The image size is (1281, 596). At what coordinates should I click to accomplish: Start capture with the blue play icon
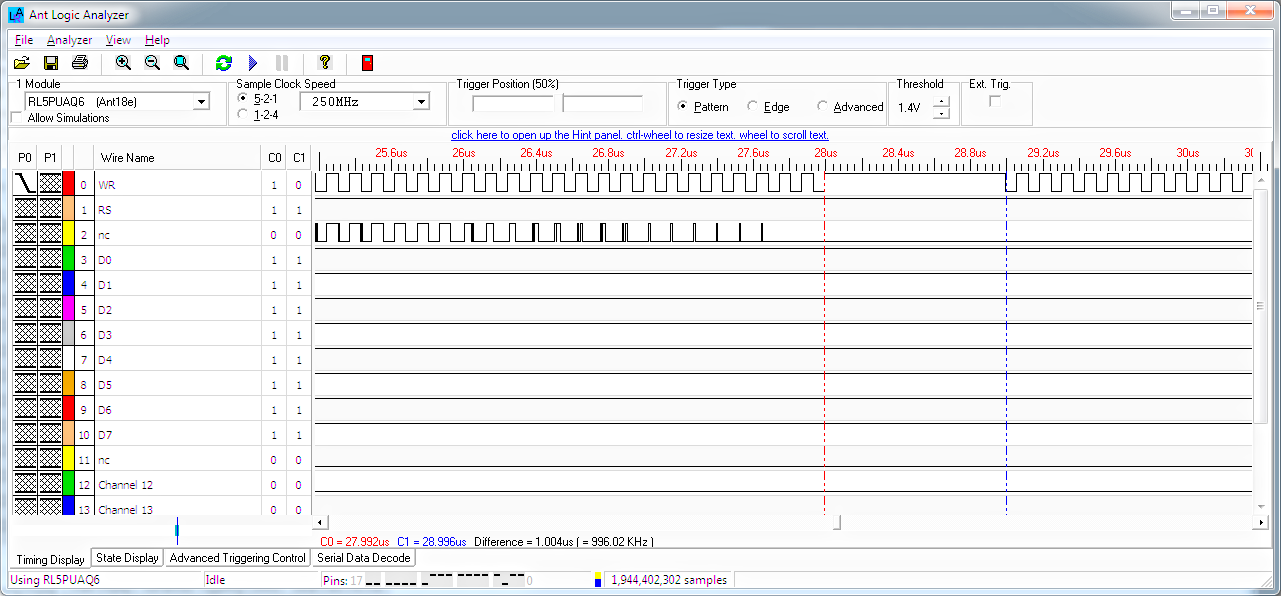[253, 63]
